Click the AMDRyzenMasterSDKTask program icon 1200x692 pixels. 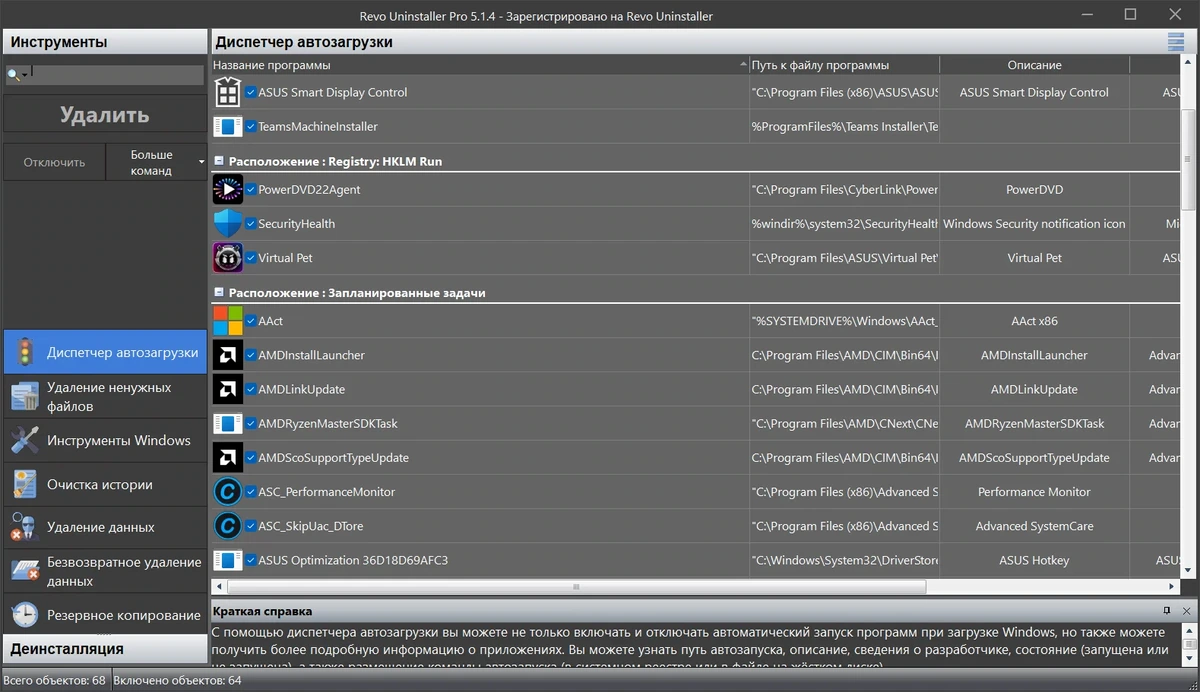tap(228, 424)
